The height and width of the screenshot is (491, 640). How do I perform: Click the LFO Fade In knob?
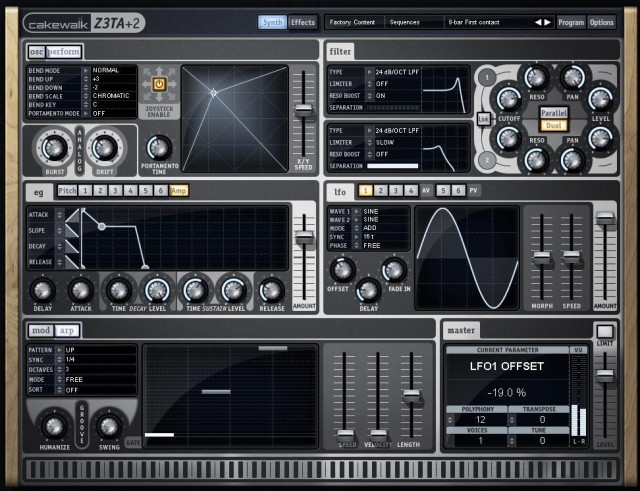click(x=394, y=268)
